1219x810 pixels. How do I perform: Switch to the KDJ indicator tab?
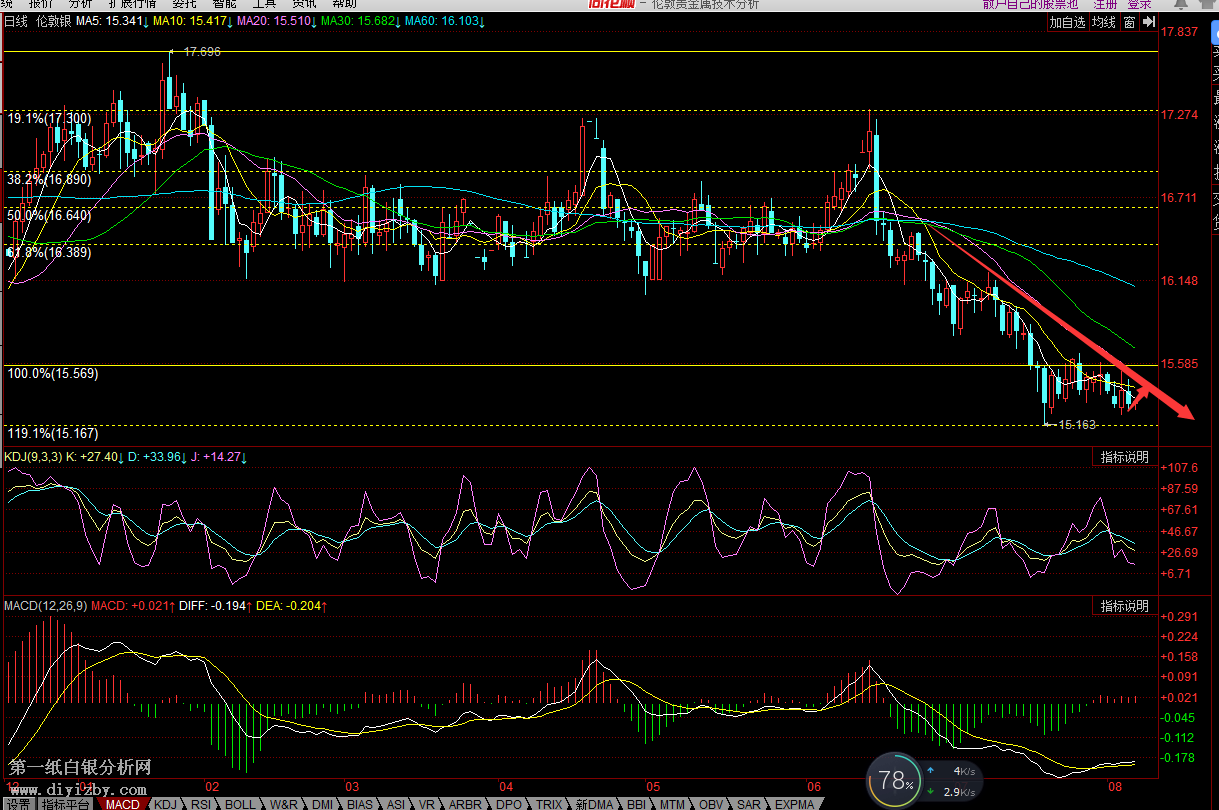165,804
